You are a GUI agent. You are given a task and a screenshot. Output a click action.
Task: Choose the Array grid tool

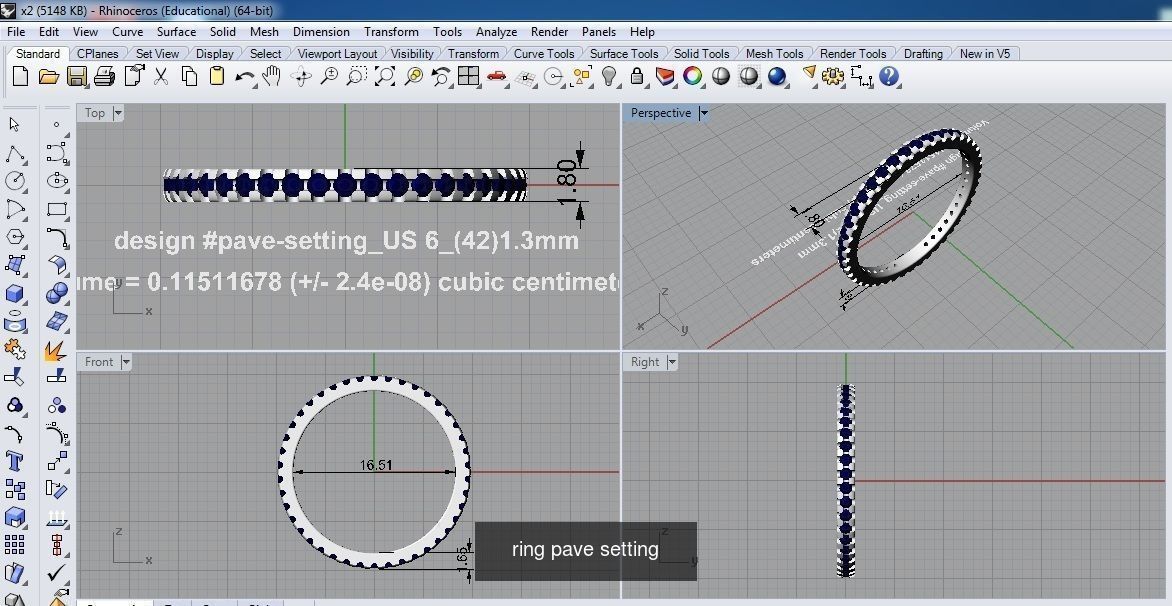[x=14, y=545]
